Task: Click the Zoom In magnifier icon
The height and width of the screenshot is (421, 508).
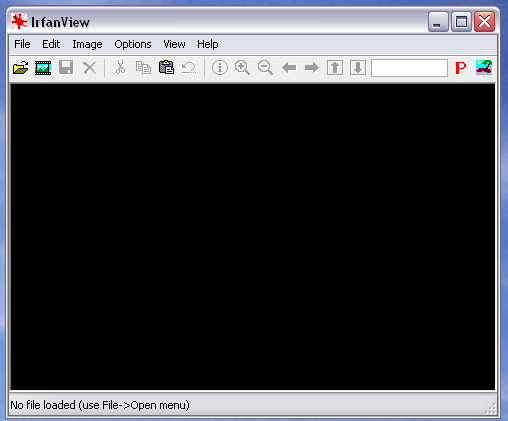Action: point(242,68)
